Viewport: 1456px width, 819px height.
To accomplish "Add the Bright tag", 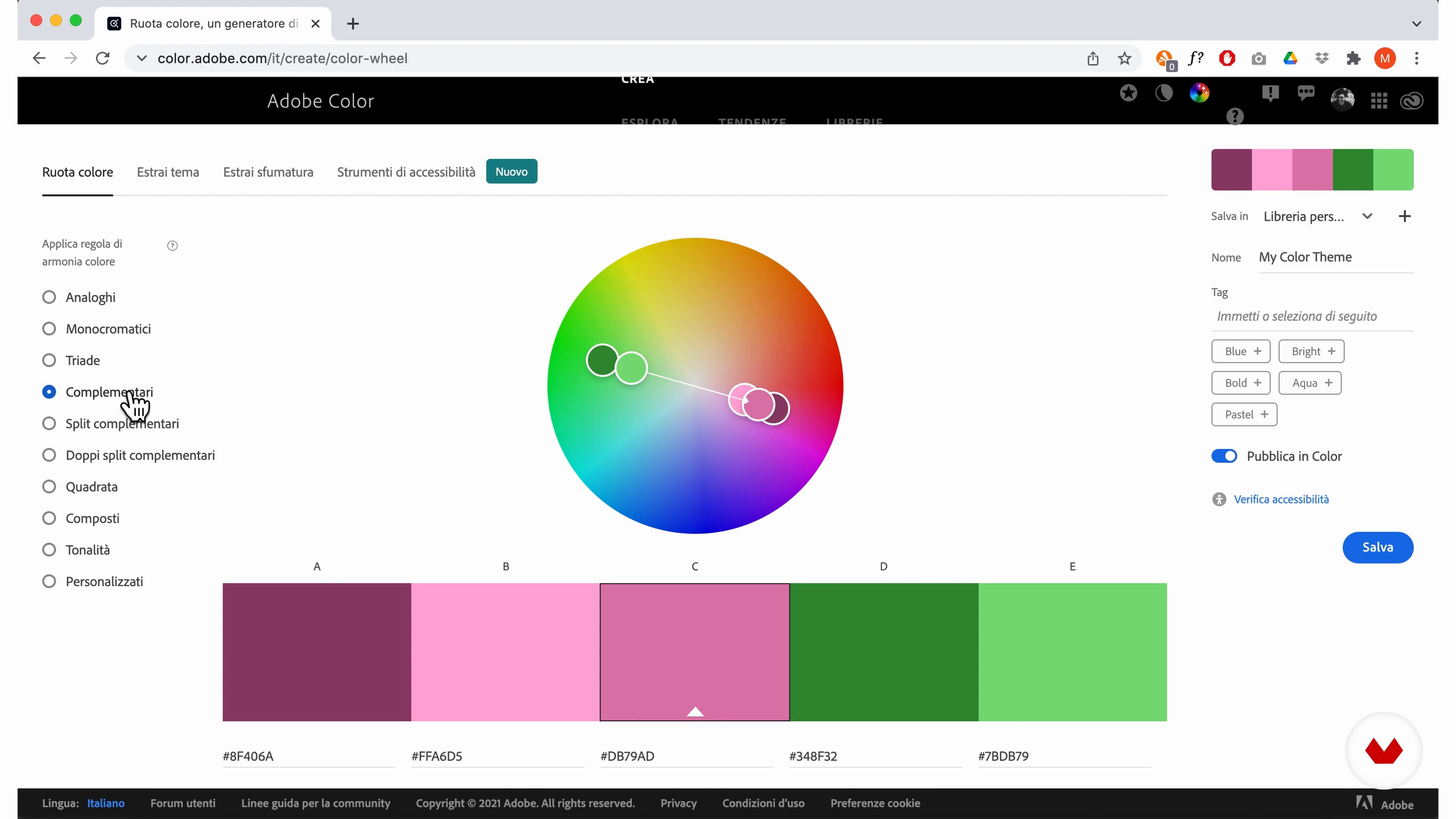I will pos(1311,351).
